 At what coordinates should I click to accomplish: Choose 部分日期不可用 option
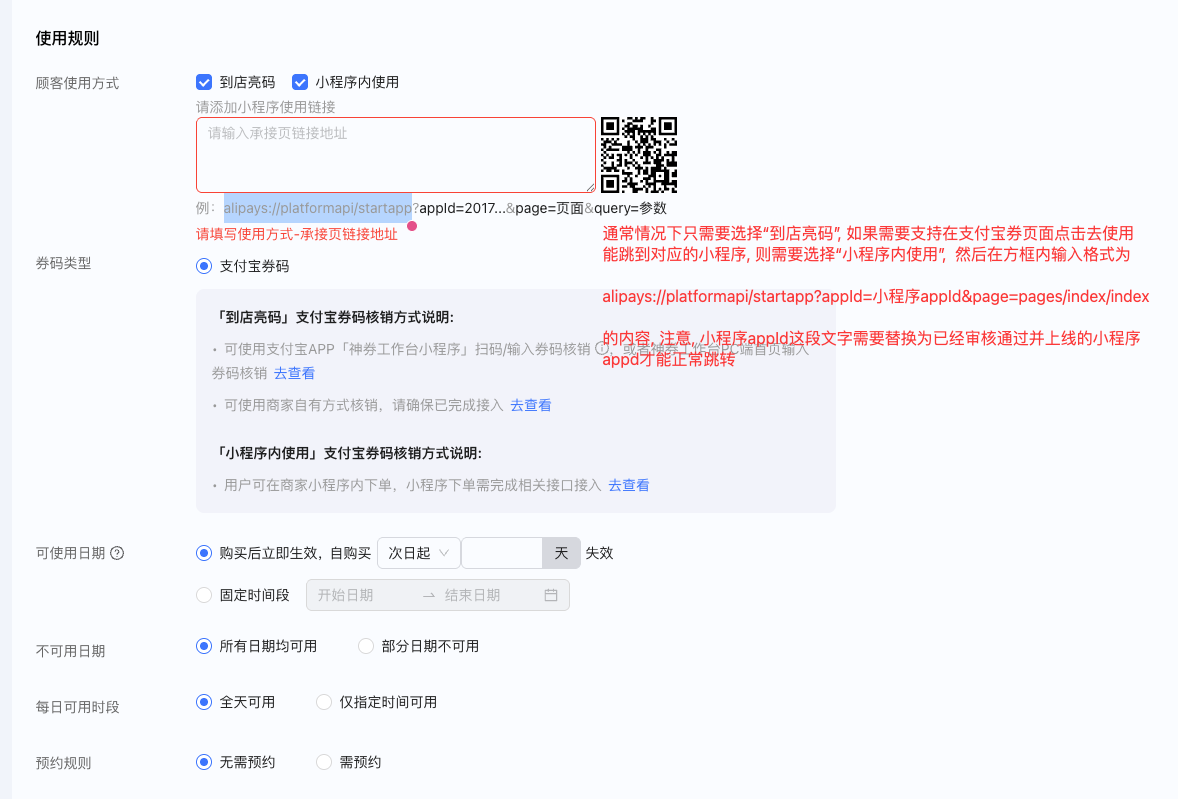[x=366, y=646]
